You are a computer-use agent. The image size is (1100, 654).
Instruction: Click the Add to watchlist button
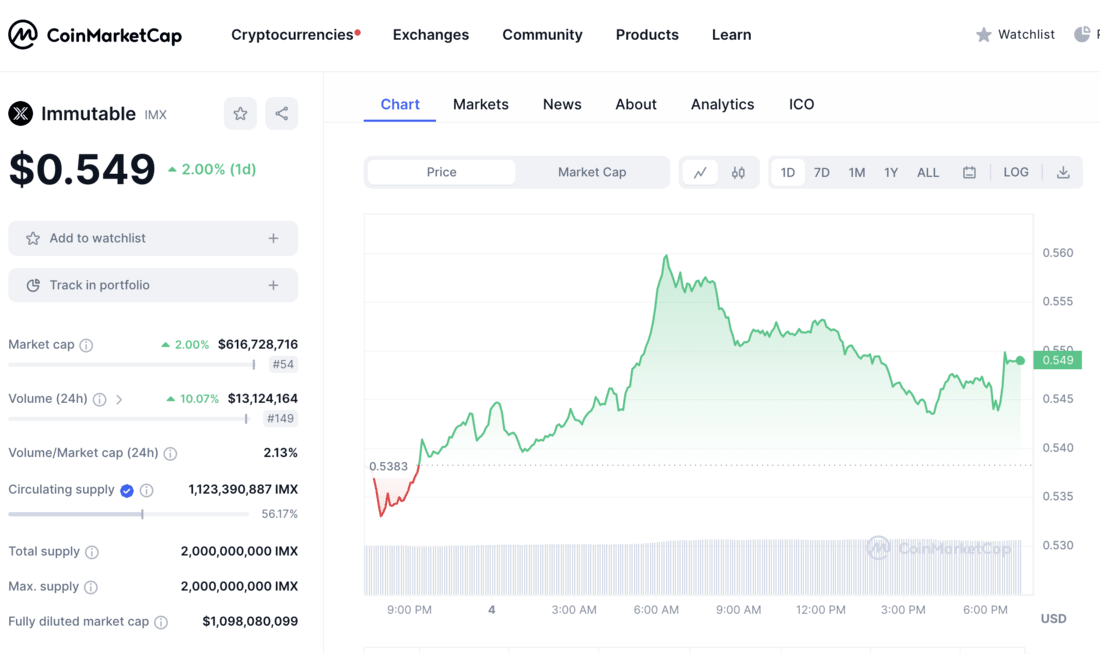click(x=153, y=239)
